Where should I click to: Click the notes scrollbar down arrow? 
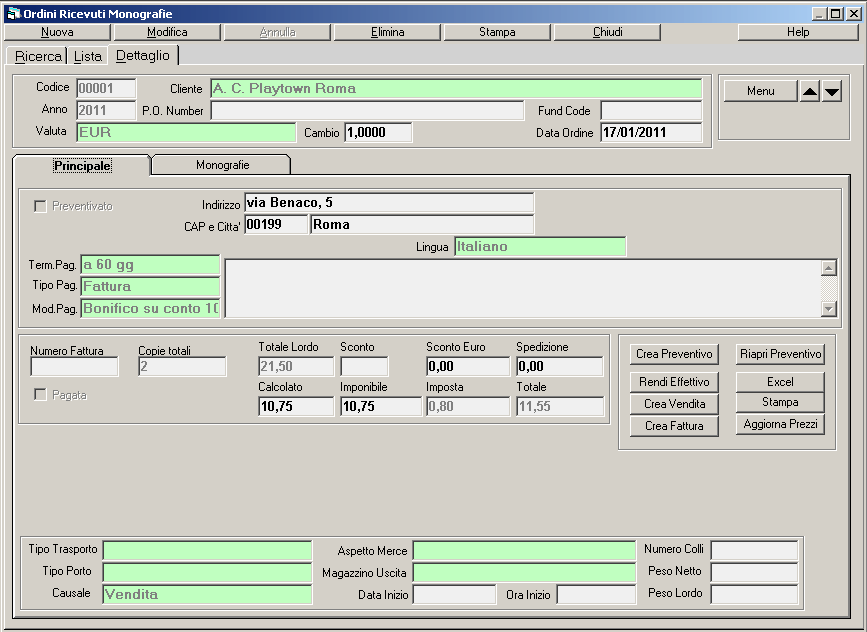point(828,309)
